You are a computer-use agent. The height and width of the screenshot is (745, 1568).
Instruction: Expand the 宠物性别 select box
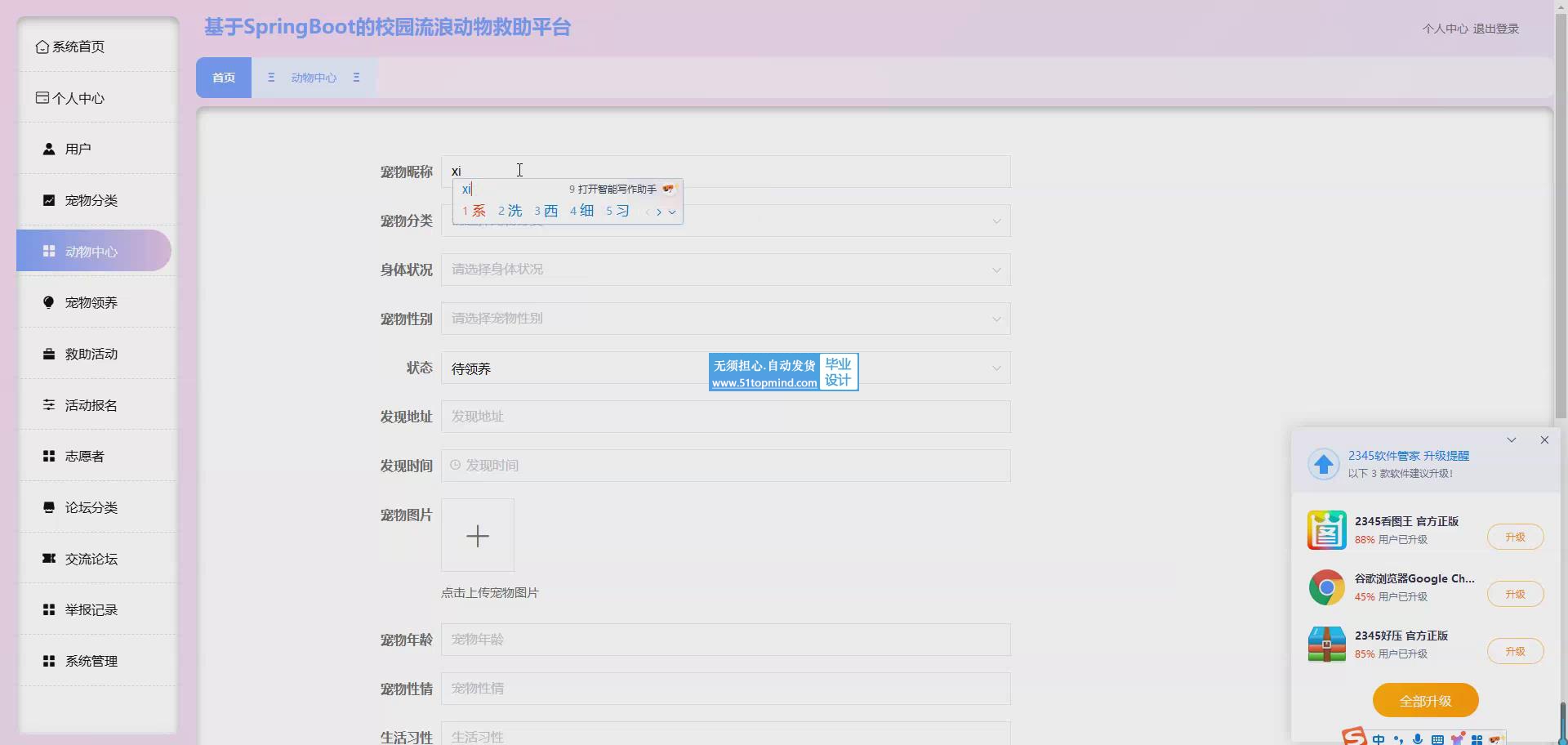pos(725,319)
